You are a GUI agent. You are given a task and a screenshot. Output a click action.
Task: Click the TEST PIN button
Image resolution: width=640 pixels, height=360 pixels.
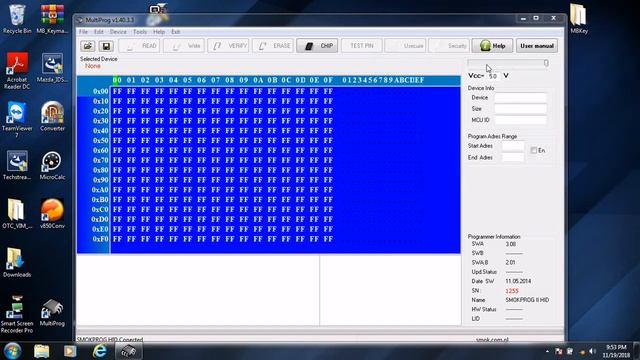click(x=362, y=46)
